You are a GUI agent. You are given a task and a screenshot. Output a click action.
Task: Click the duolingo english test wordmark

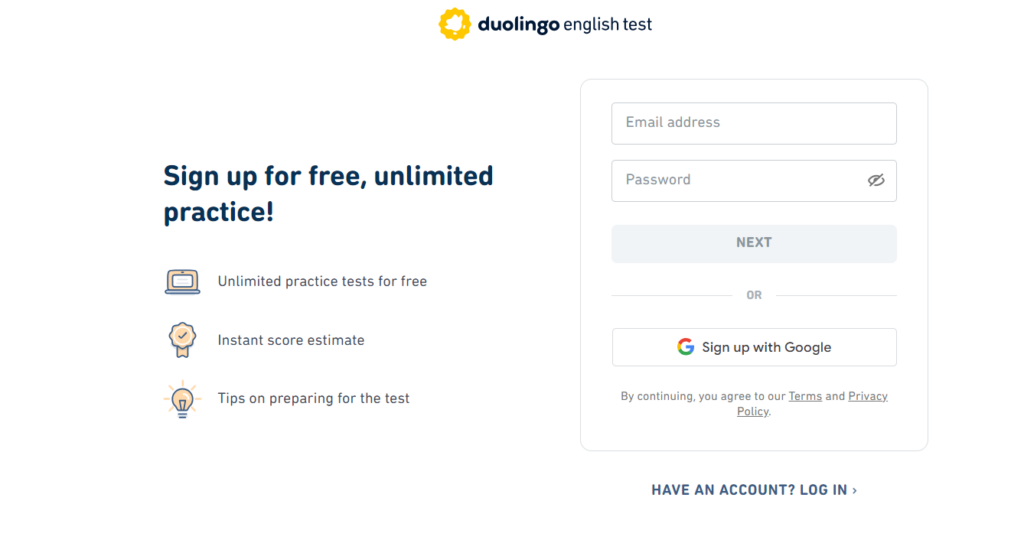[x=565, y=25]
